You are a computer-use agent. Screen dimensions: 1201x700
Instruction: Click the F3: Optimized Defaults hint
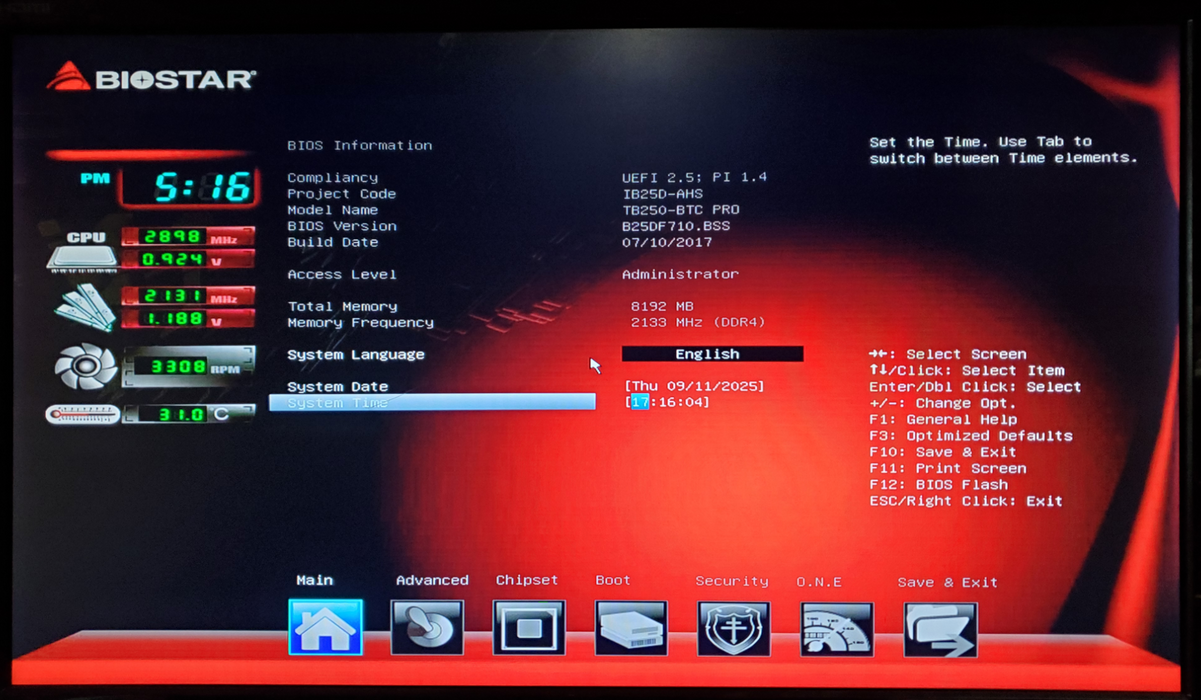click(x=971, y=436)
